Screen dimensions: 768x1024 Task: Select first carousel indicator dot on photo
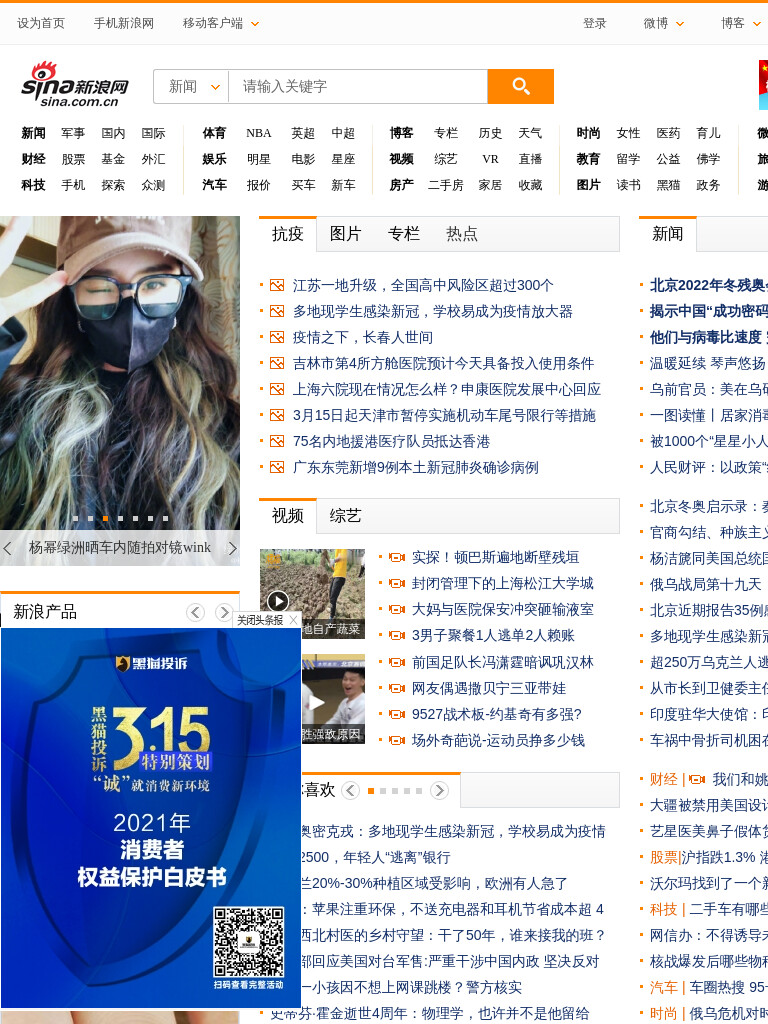click(x=75, y=519)
